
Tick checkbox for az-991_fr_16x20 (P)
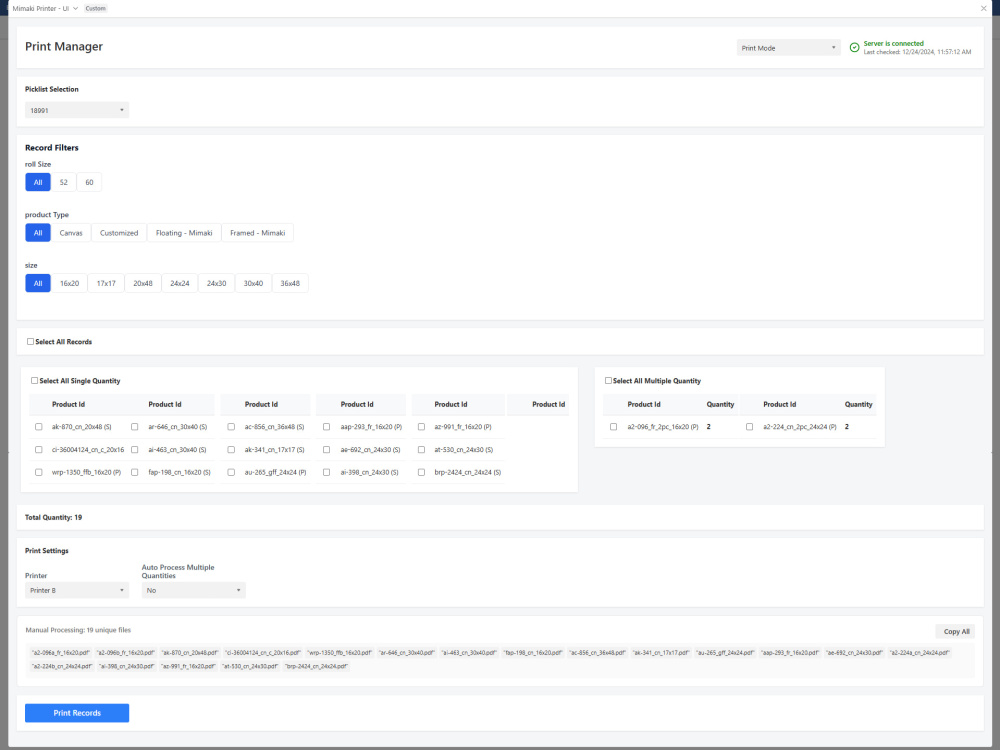[x=421, y=427]
